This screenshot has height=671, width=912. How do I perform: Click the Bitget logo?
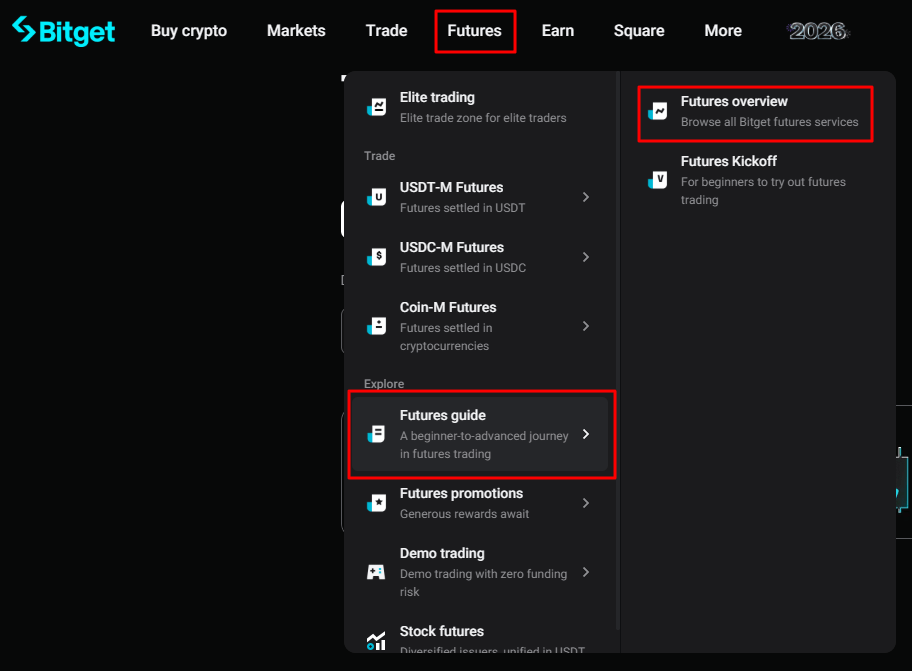point(63,31)
